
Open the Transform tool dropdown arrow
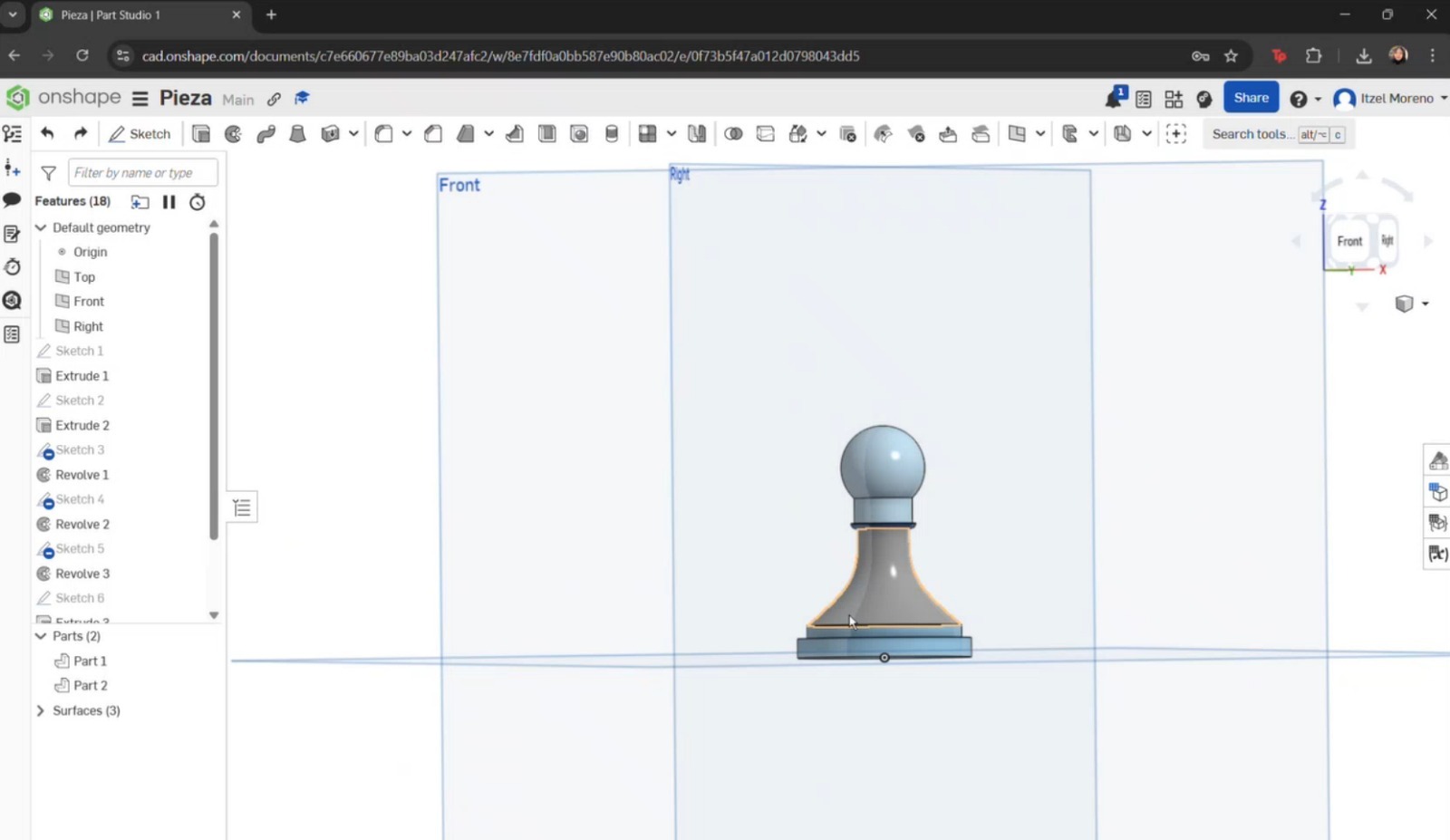point(821,133)
